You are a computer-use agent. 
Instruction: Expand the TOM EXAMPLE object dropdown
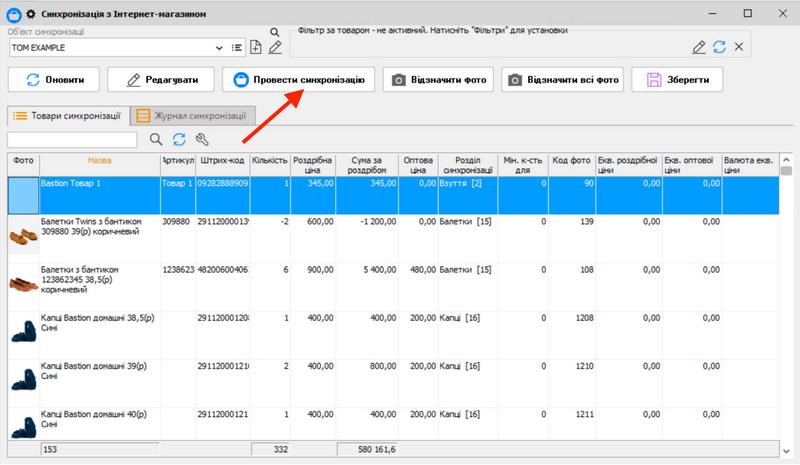point(220,47)
